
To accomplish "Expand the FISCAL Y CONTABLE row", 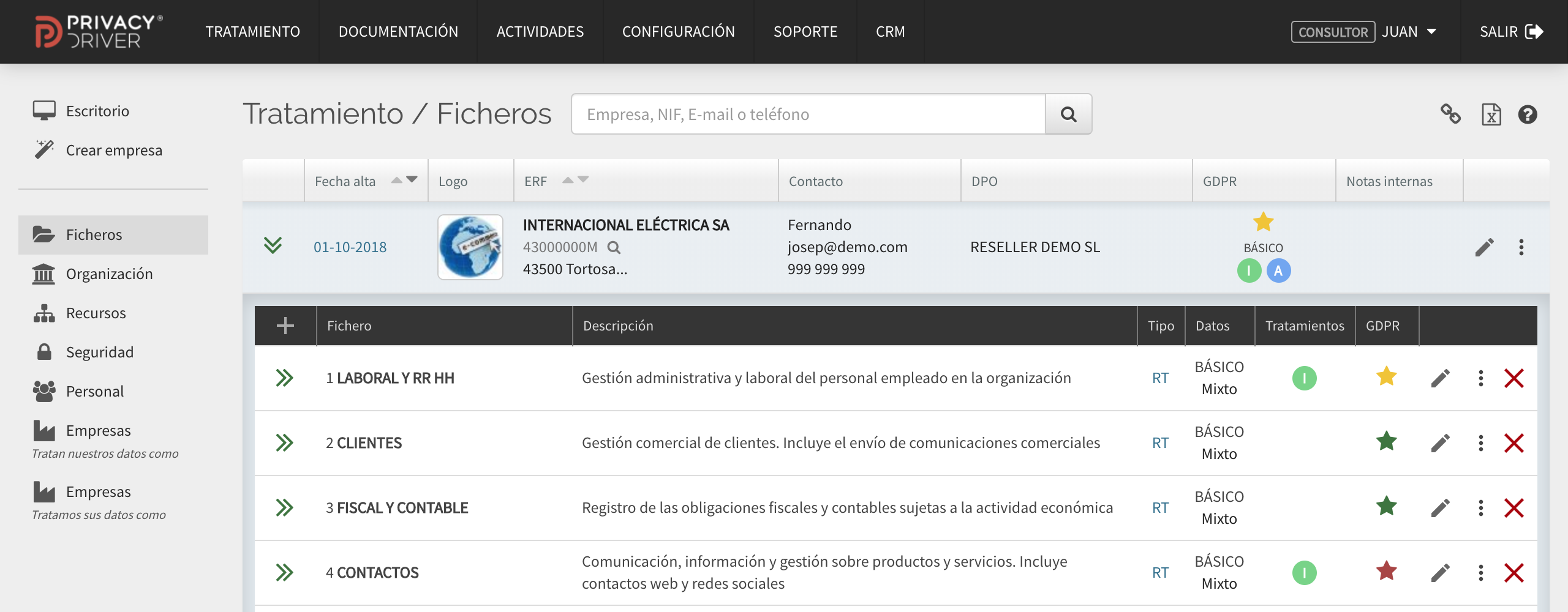I will point(284,508).
